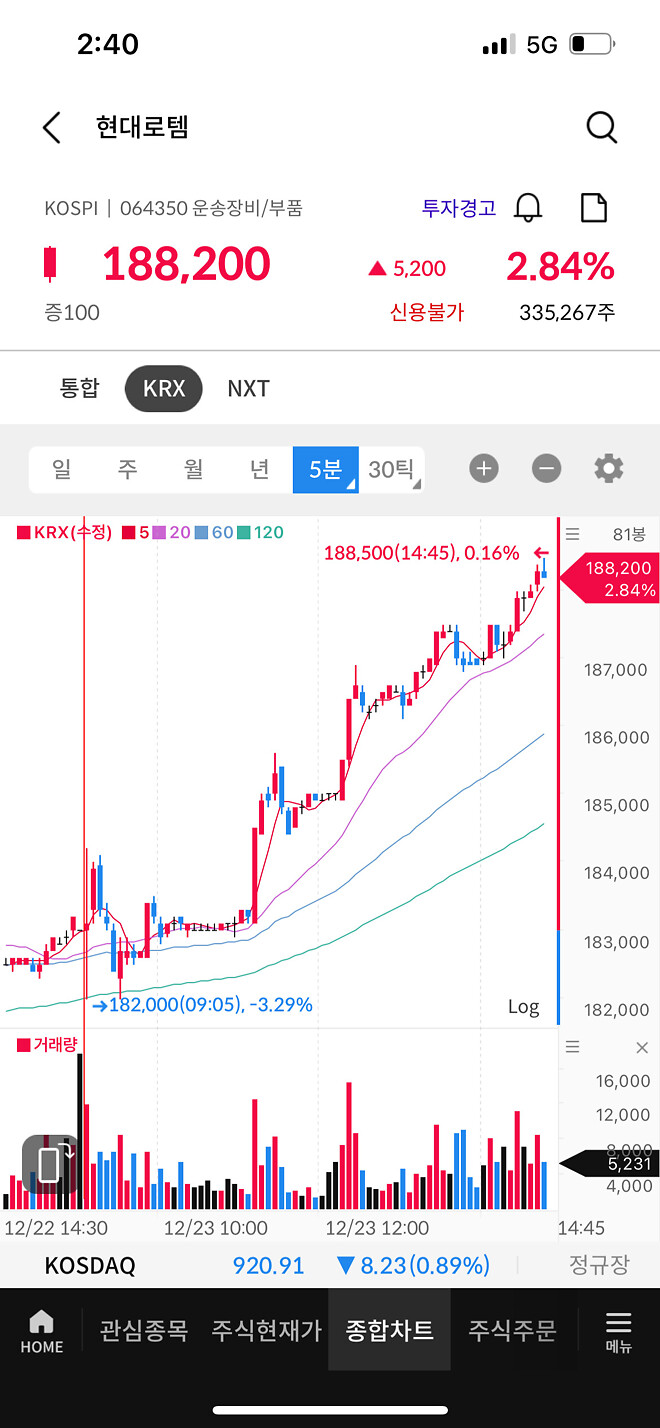This screenshot has width=660, height=1428.
Task: Select 주식주문 in the bottom navigation
Action: [511, 1330]
